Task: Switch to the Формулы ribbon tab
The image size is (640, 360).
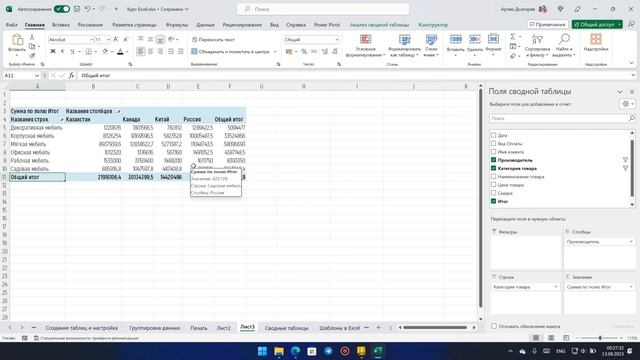Action: pyautogui.click(x=177, y=25)
